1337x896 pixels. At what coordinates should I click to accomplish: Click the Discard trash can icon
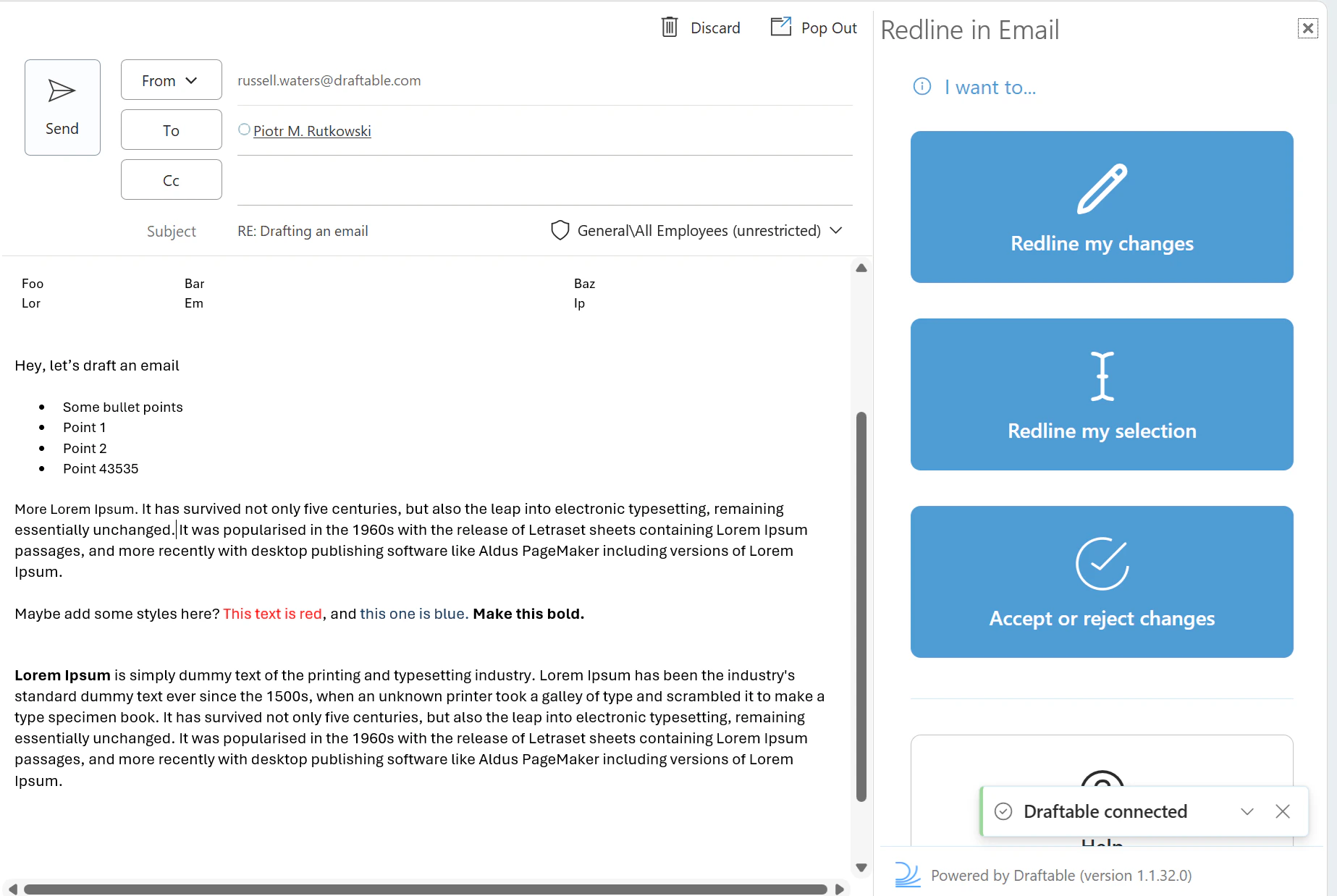[670, 28]
